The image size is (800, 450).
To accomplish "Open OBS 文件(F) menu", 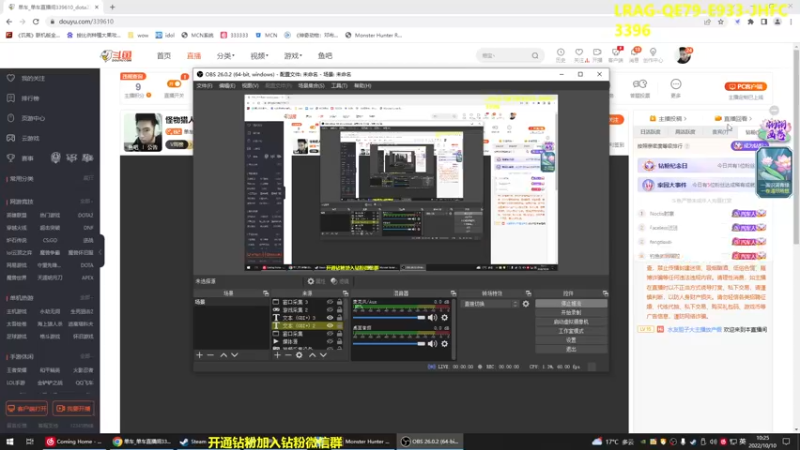I will 205,86.
